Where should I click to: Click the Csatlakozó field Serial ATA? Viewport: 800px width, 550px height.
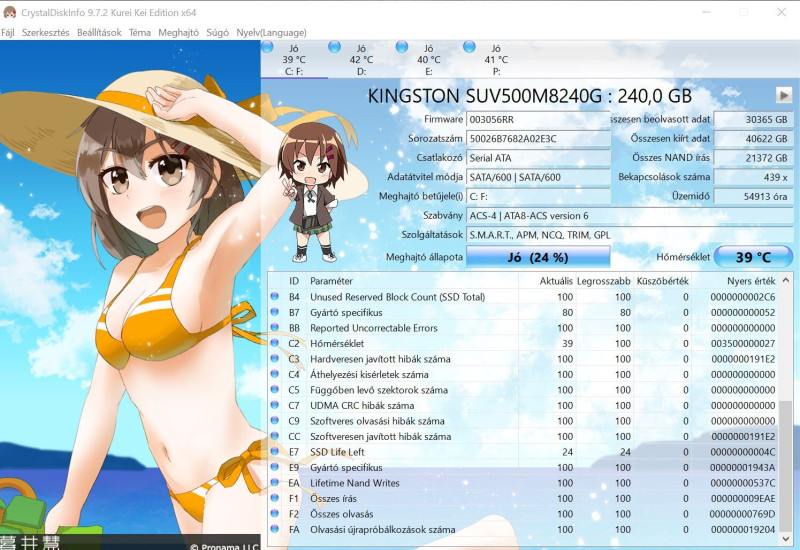coord(538,158)
